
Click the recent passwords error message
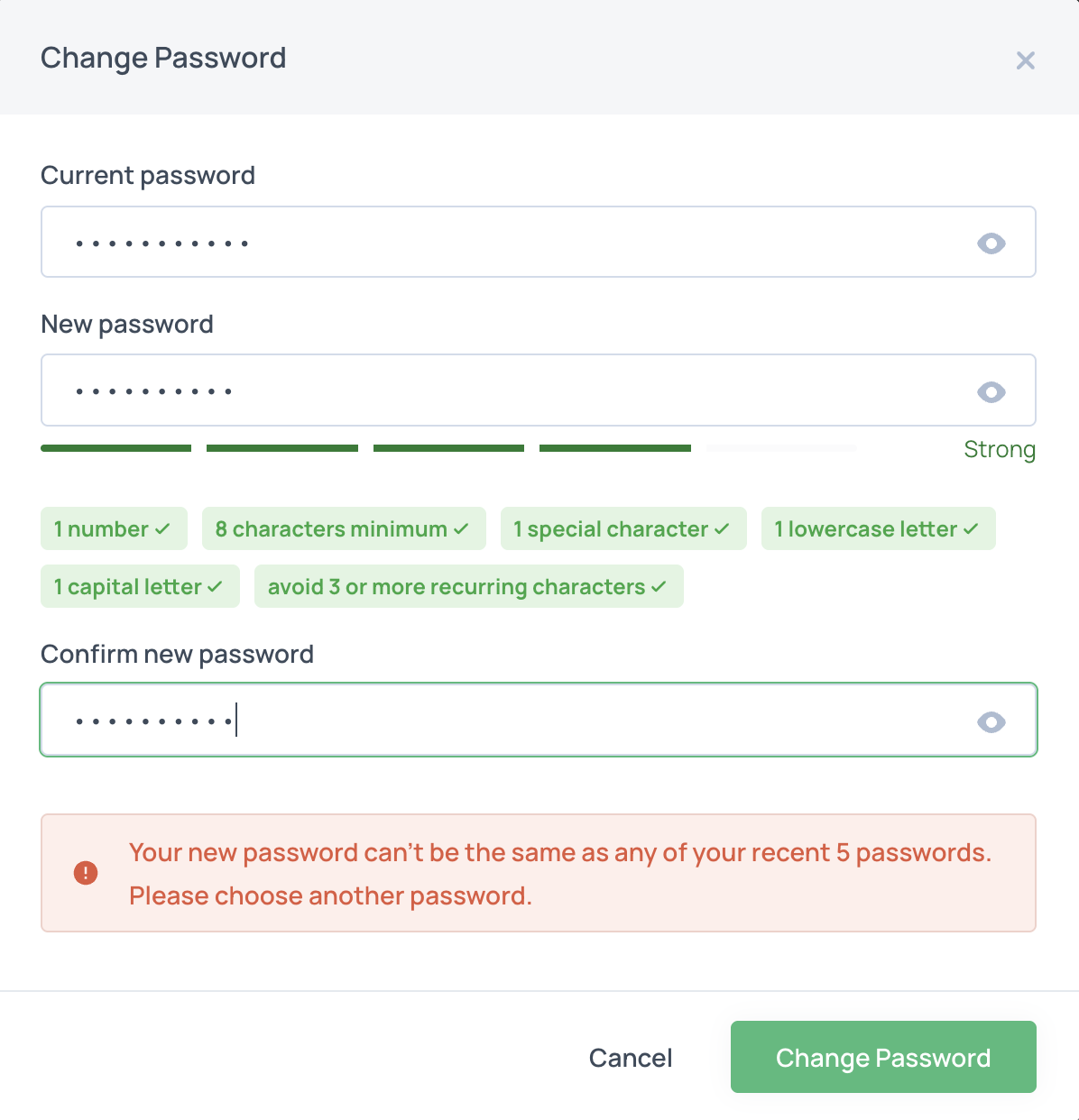pos(559,873)
